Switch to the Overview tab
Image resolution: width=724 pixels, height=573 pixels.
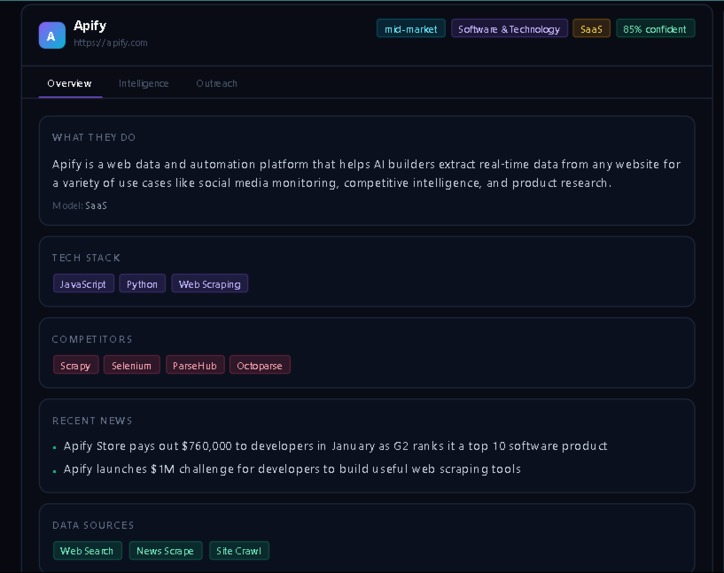pos(69,84)
